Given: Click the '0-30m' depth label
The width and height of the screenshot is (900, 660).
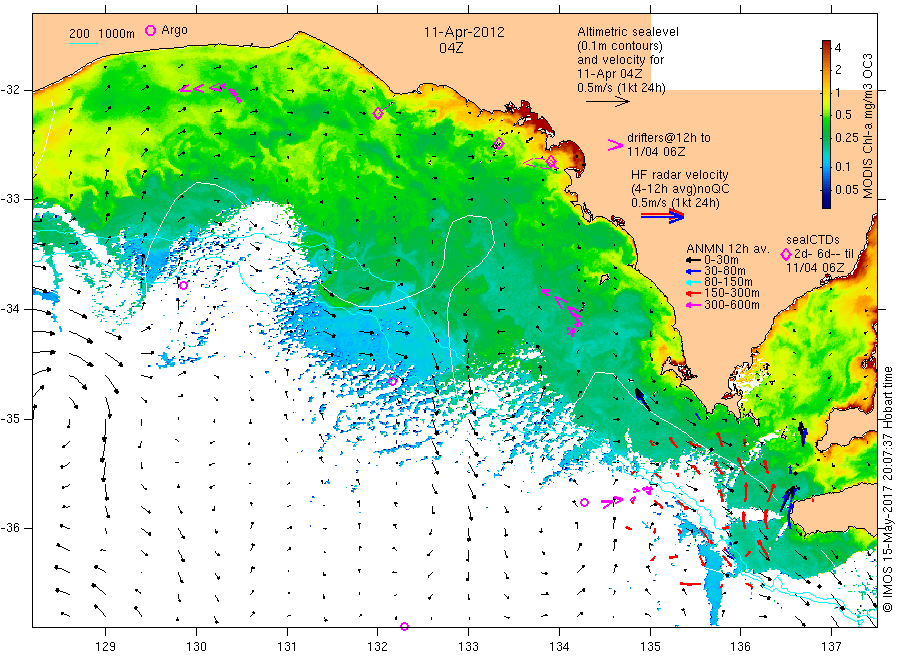Looking at the screenshot, I should [x=722, y=261].
